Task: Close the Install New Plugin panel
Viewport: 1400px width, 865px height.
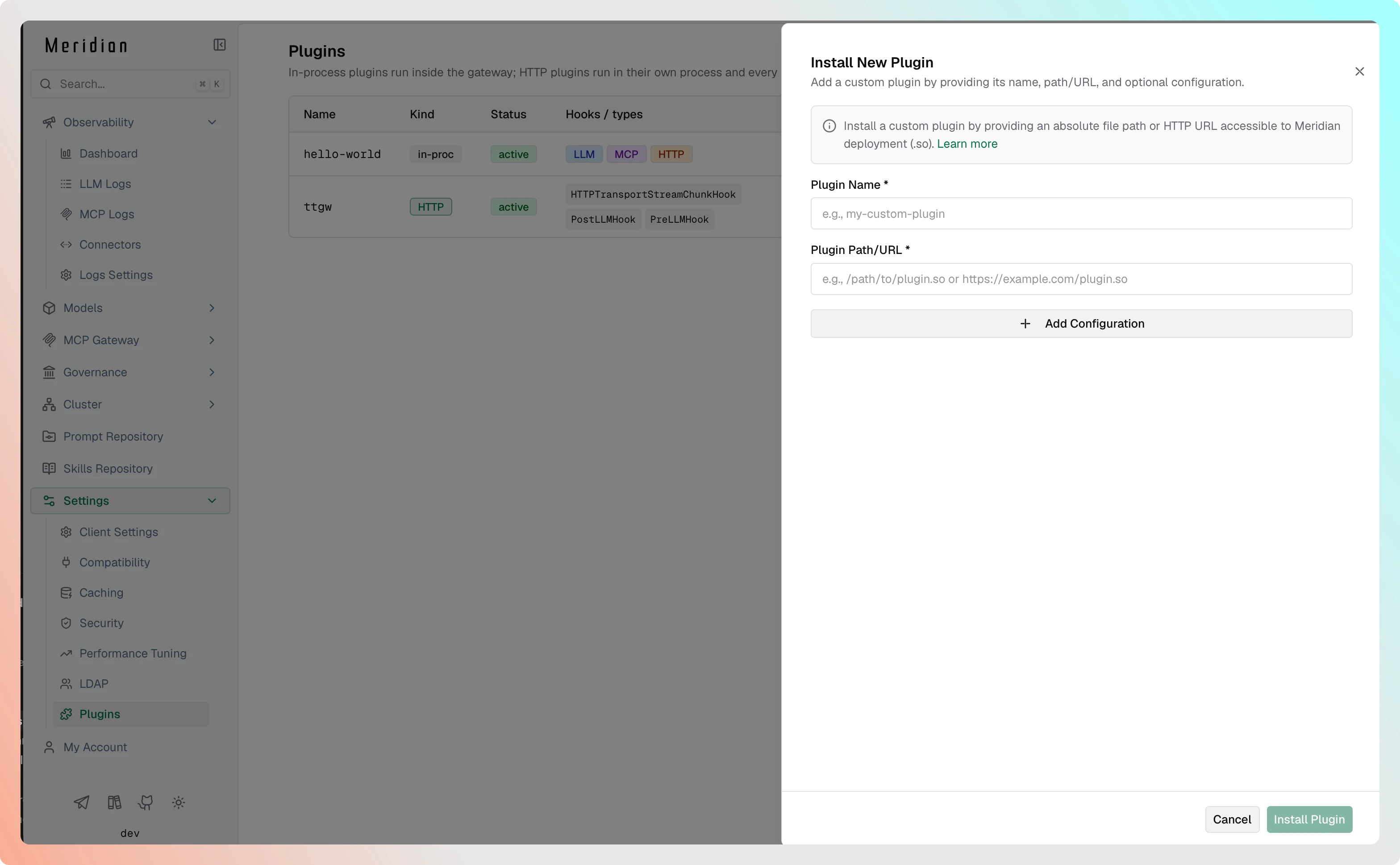Action: [x=1359, y=71]
